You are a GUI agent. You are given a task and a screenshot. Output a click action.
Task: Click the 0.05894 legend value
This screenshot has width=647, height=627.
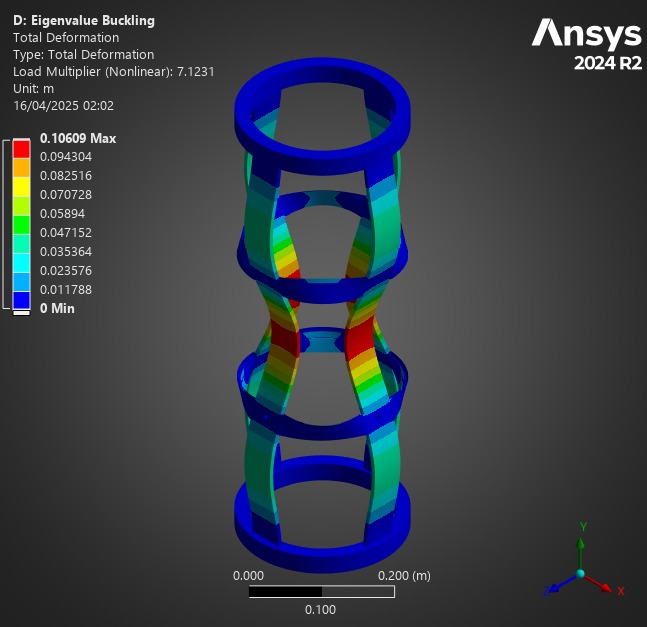(62, 214)
